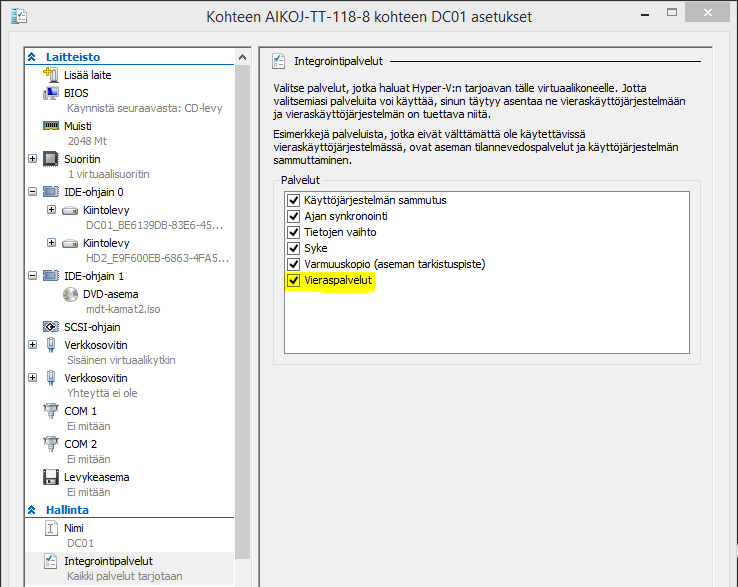Image resolution: width=738 pixels, height=587 pixels.
Task: Expand the Kiintolevy DC01 node
Action: click(x=52, y=209)
